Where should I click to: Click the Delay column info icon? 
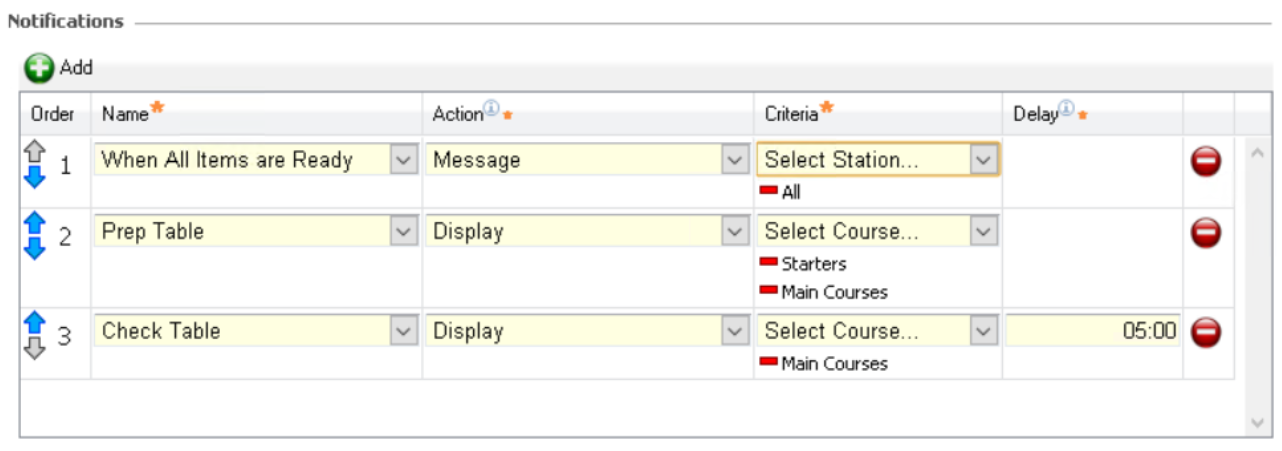pos(1066,110)
